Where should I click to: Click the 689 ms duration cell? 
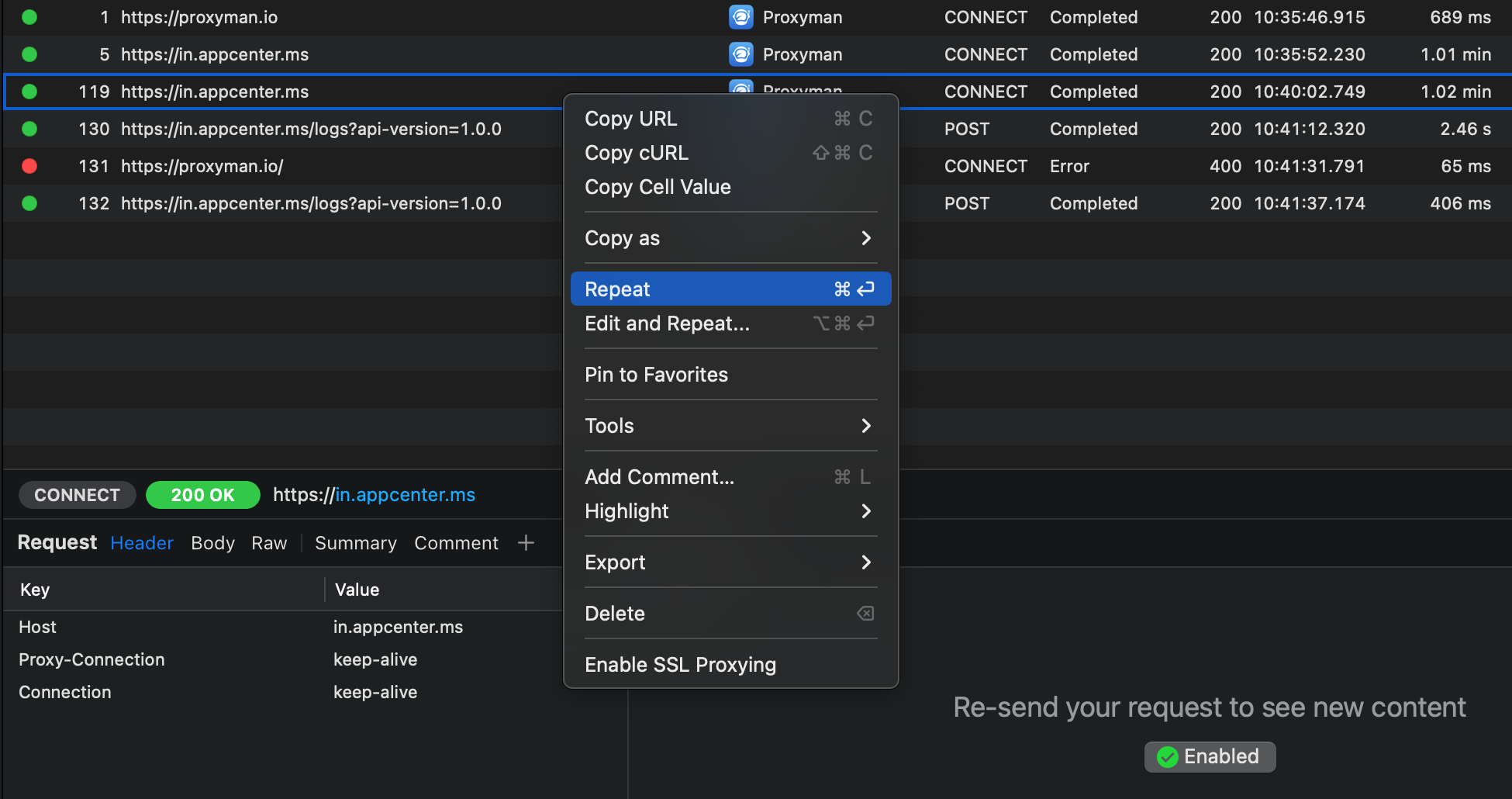click(1461, 17)
